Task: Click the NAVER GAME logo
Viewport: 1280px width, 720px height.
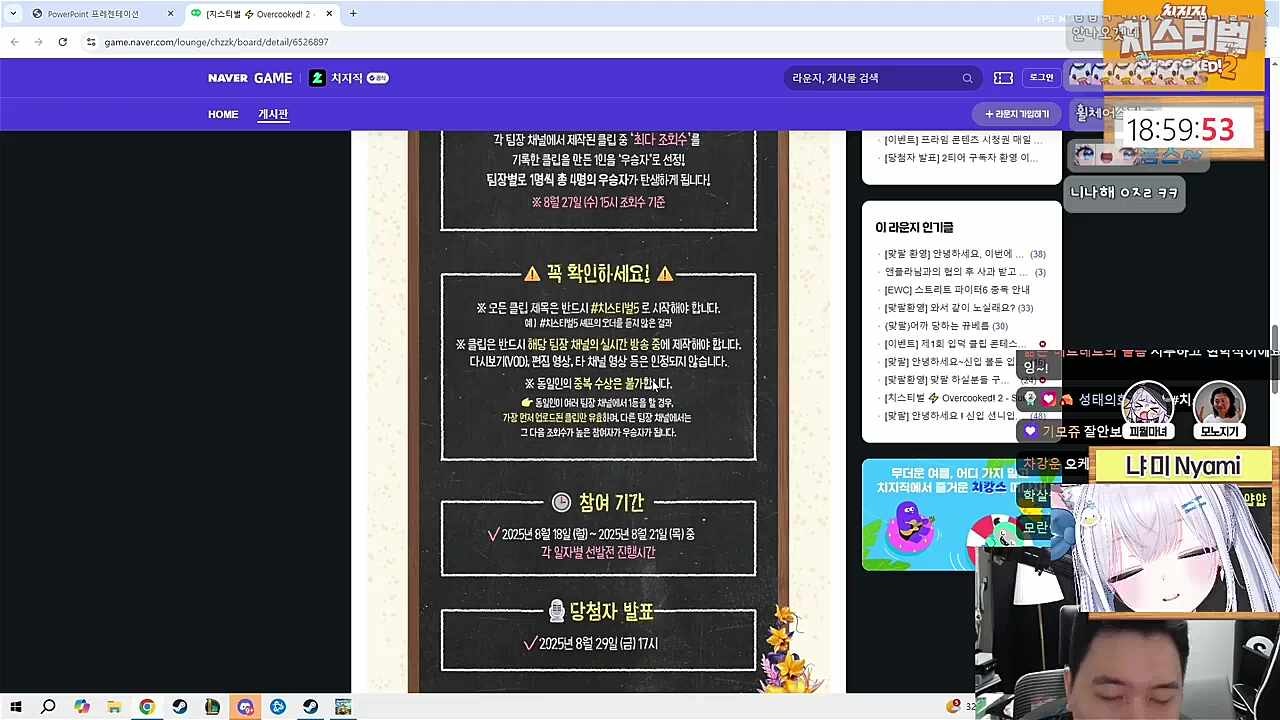Action: coord(250,78)
